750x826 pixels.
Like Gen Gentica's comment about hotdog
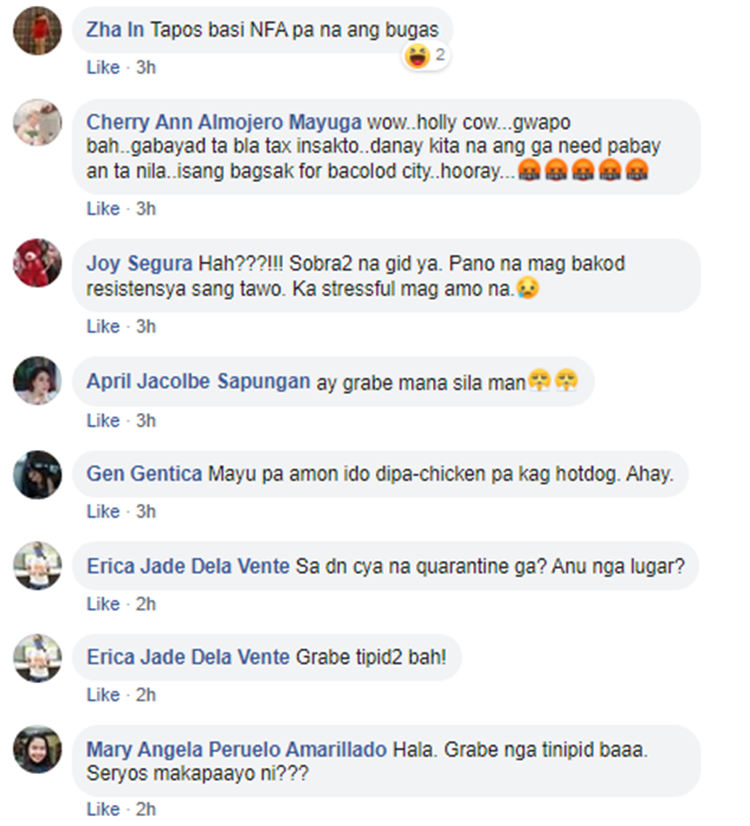[x=103, y=512]
